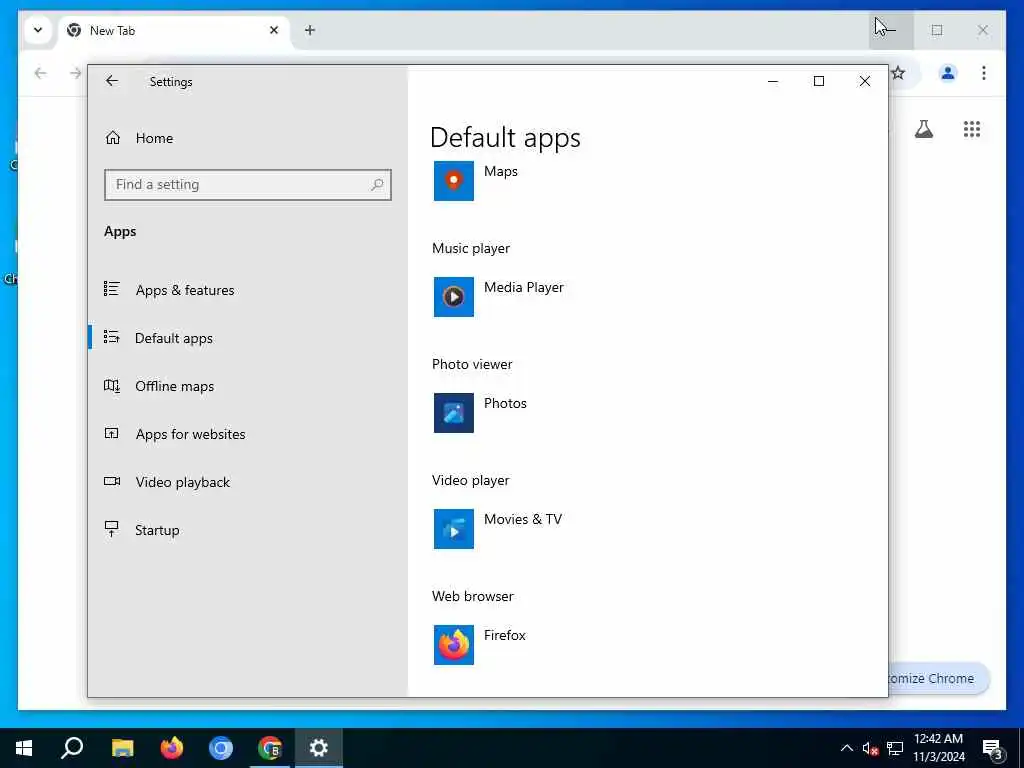Click the Movies & TV icon
The width and height of the screenshot is (1024, 768).
click(x=454, y=529)
